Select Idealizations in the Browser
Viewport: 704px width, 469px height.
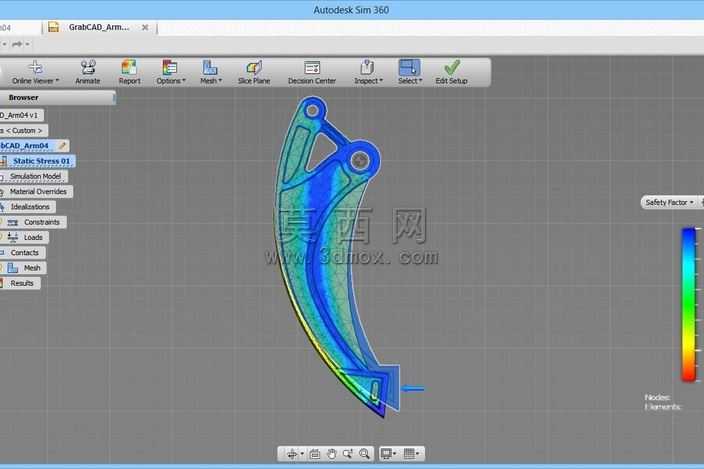30,207
